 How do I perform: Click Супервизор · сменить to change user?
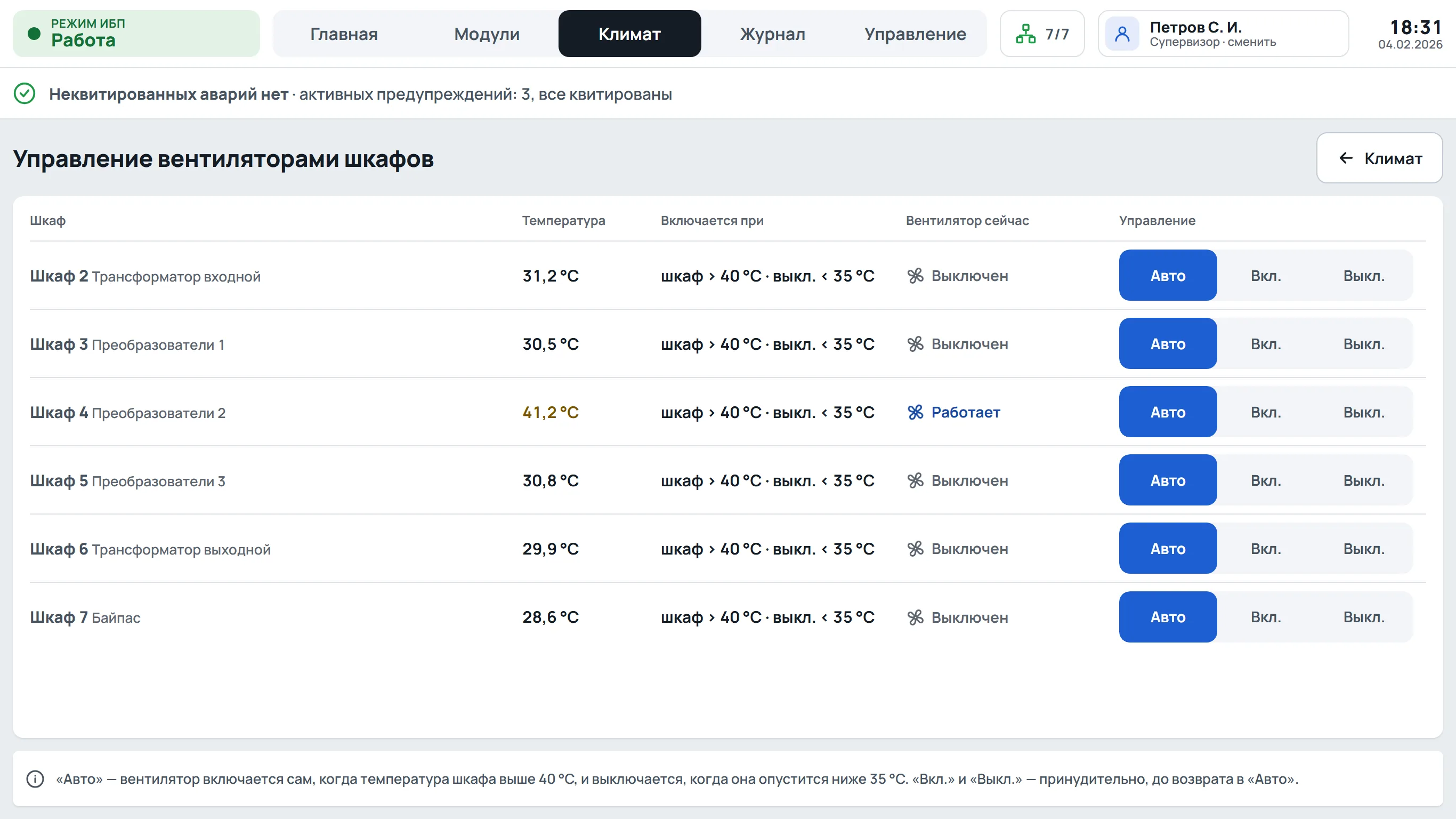point(1212,43)
